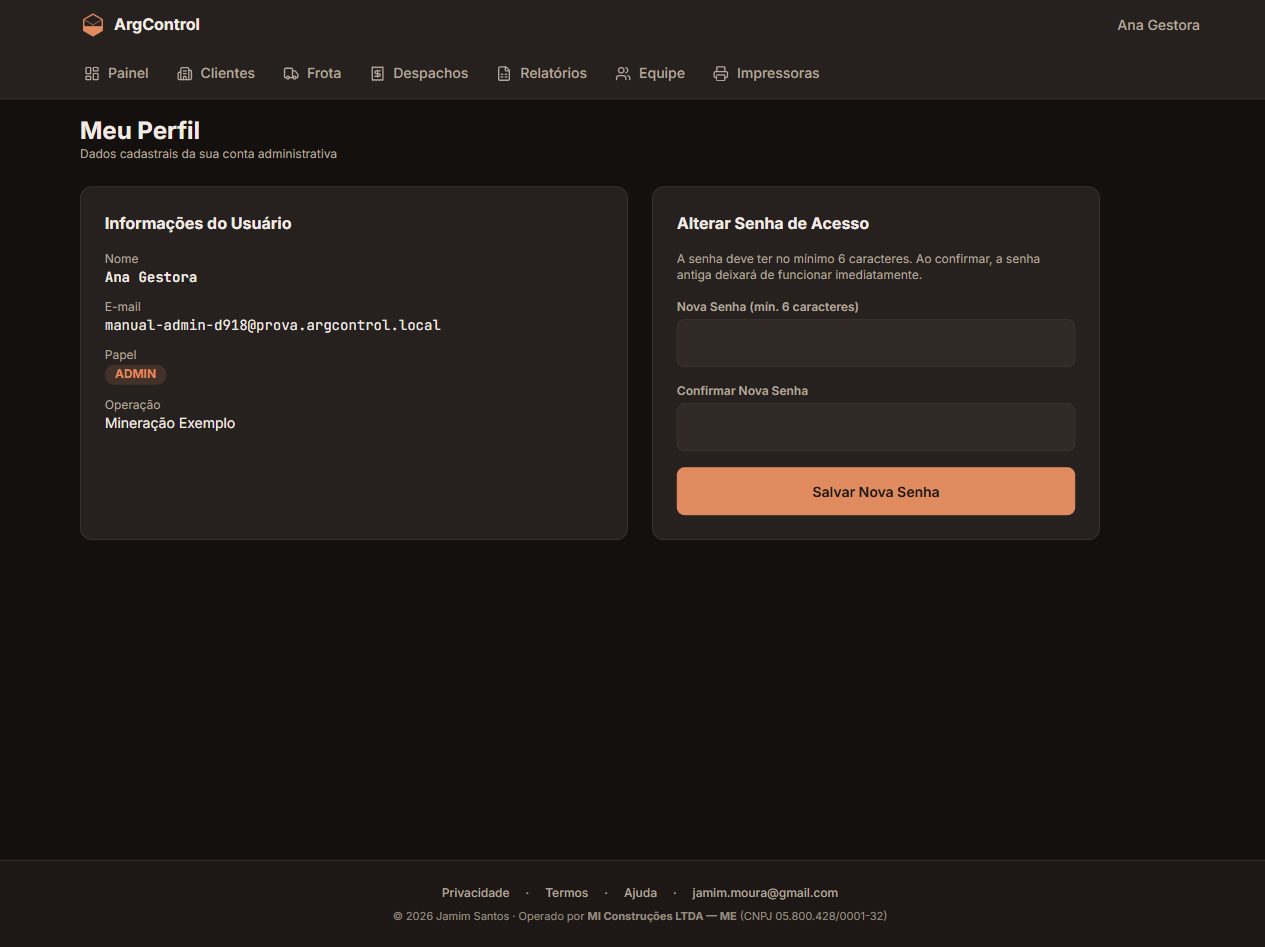Click the Meu Perfil page heading
This screenshot has width=1265, height=947.
(x=140, y=130)
